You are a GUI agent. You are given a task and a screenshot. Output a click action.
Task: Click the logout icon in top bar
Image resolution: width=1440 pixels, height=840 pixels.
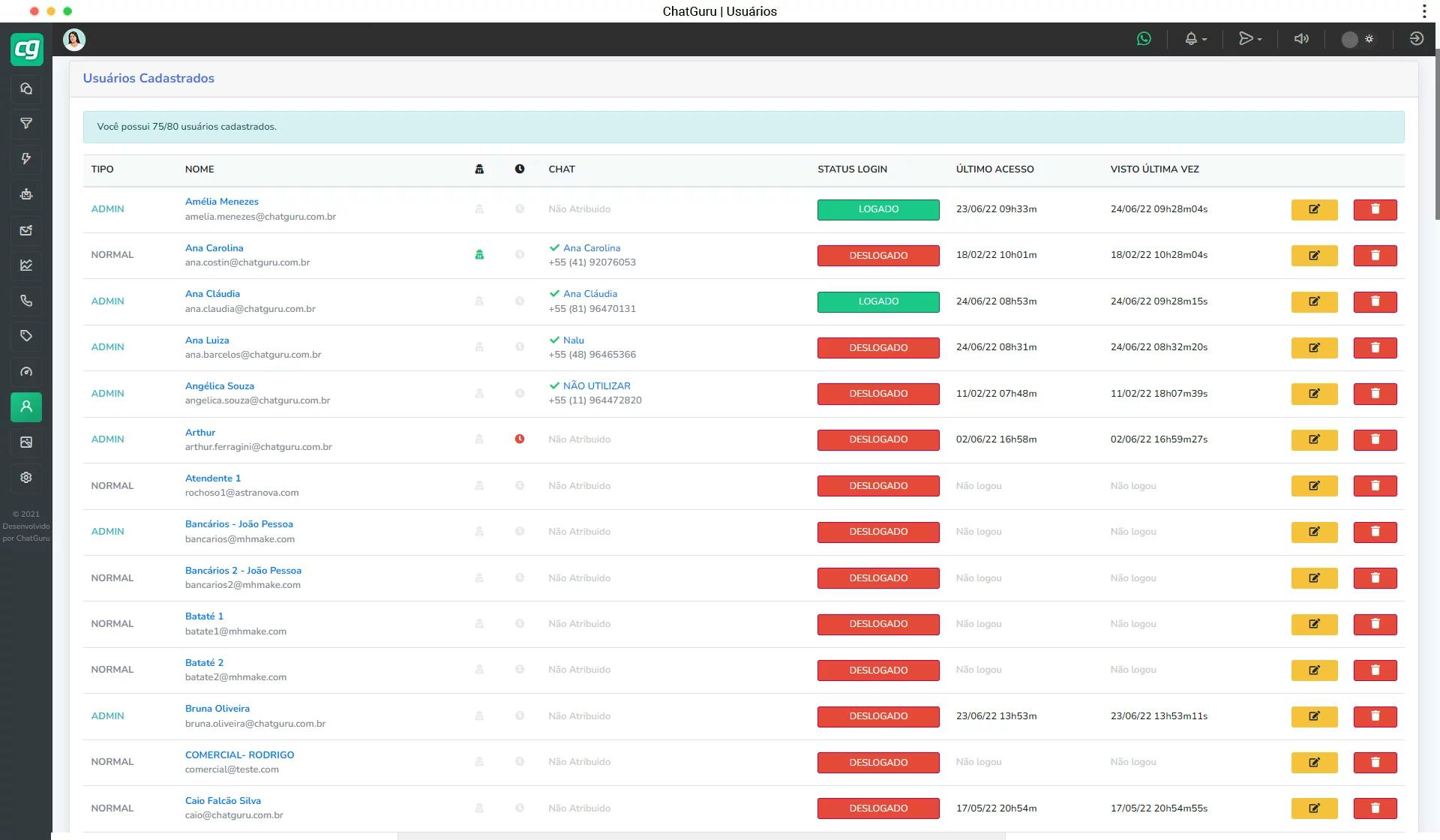click(x=1416, y=39)
